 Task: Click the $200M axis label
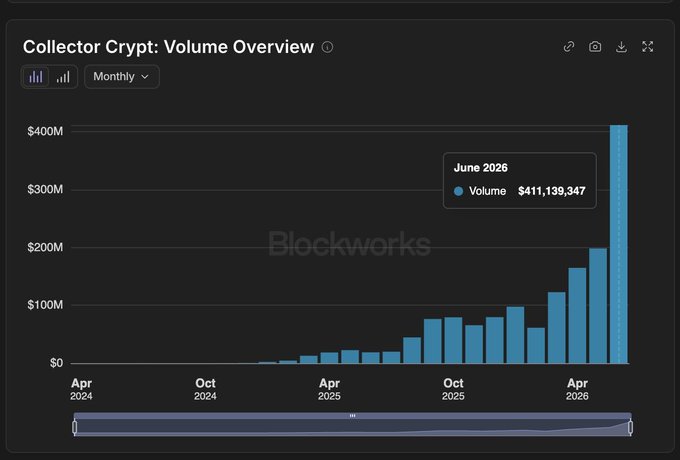[x=45, y=247]
